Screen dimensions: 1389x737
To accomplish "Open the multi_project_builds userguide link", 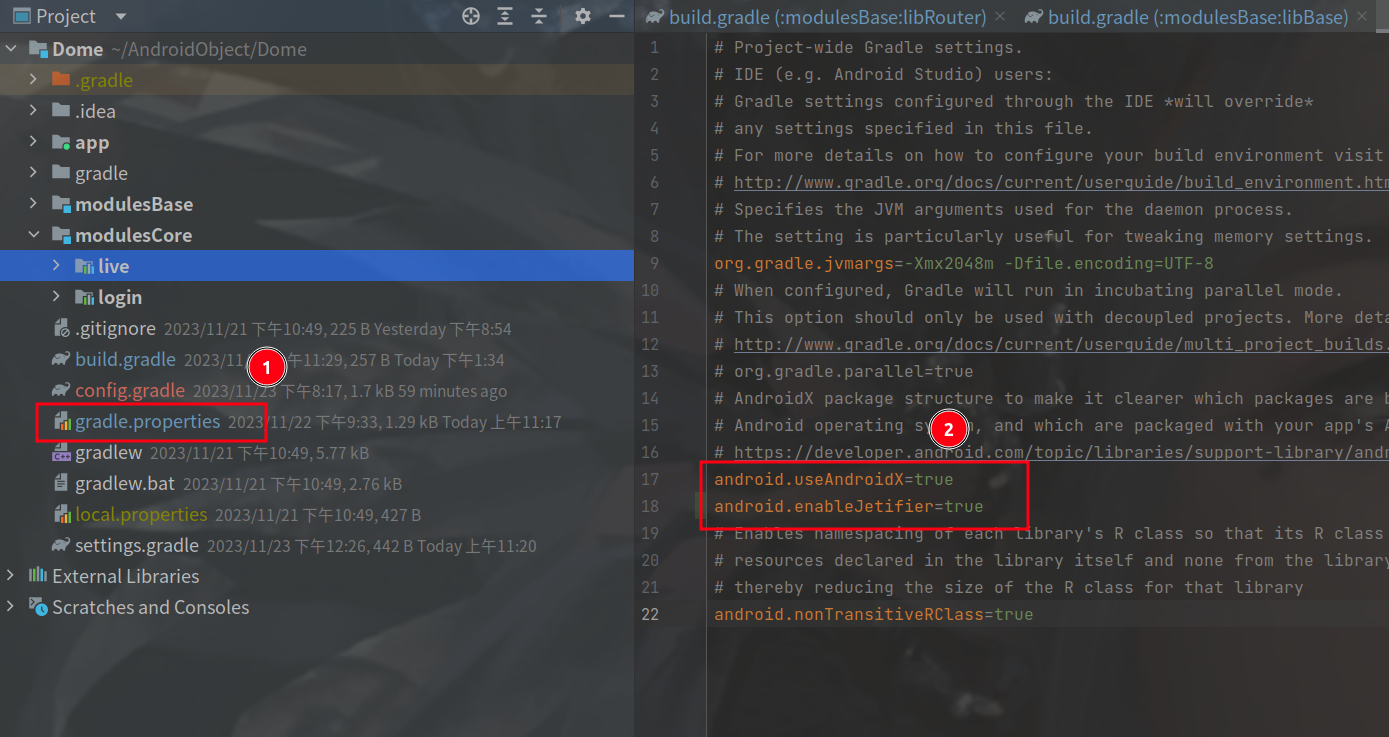I will point(1061,344).
